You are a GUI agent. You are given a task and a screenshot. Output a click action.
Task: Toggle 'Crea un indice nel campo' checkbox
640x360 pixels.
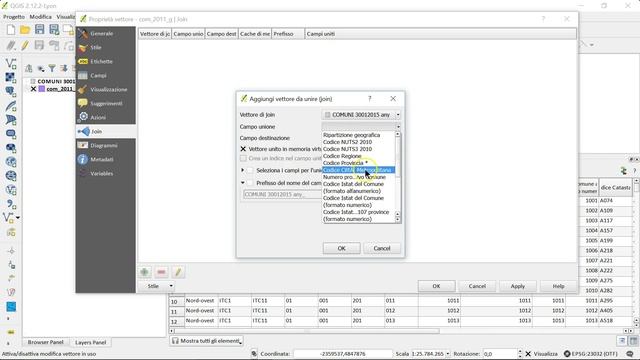pos(243,158)
